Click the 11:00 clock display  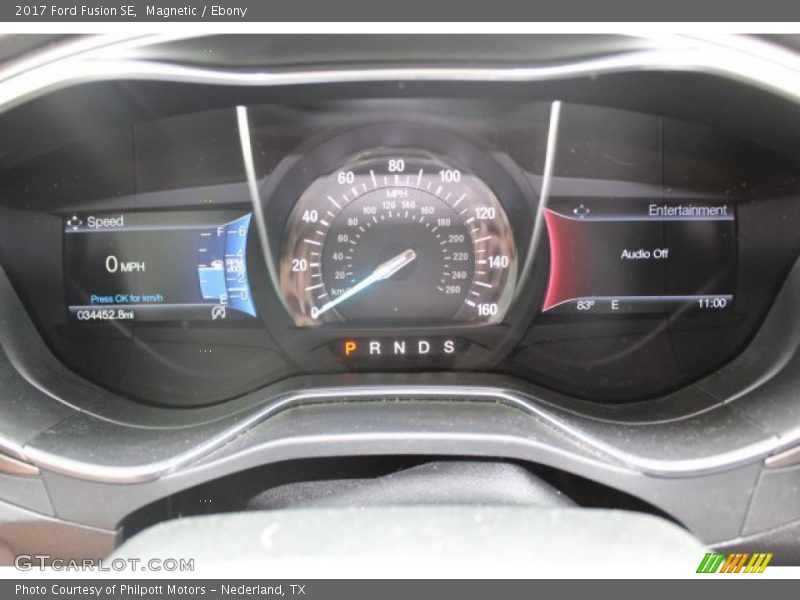click(x=712, y=304)
